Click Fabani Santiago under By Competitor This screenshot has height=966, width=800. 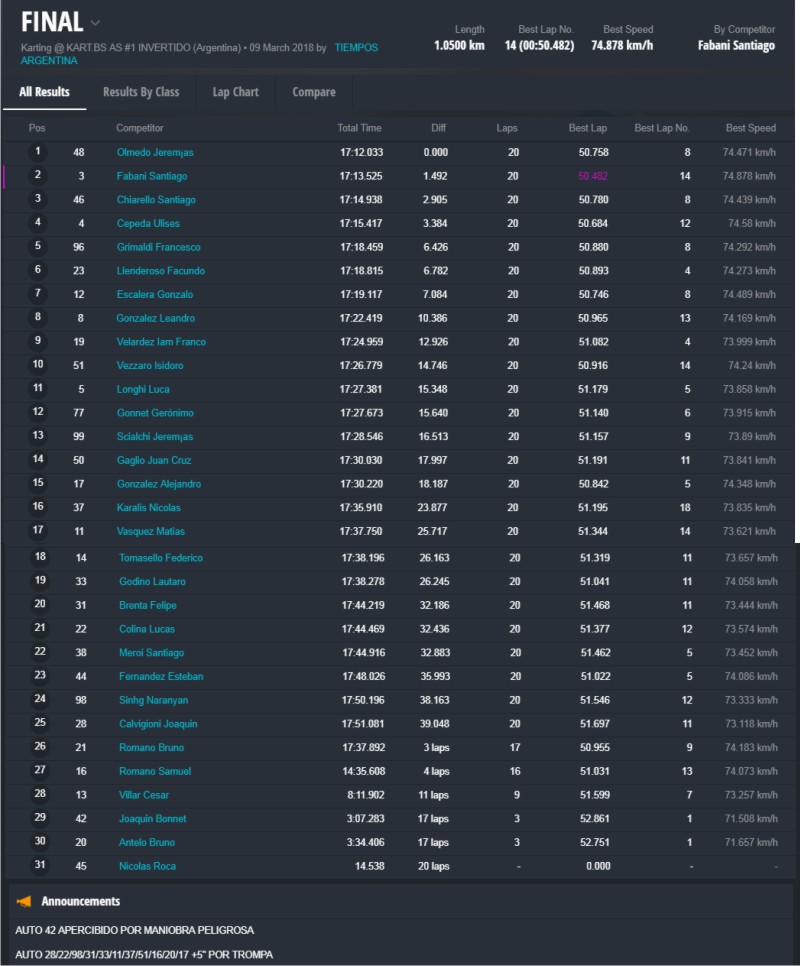(x=736, y=46)
